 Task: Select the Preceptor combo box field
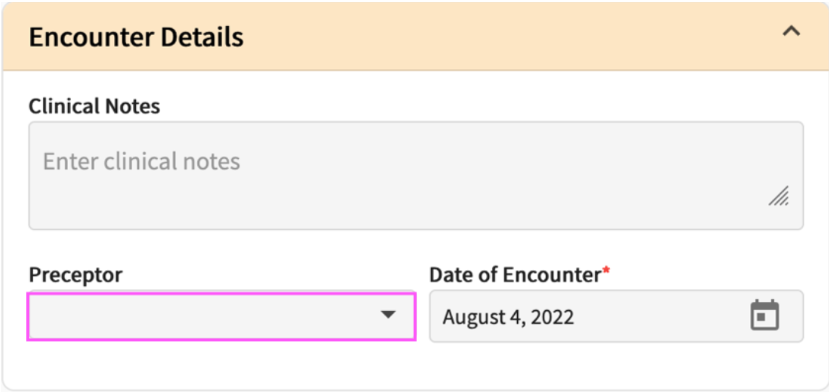coord(221,316)
